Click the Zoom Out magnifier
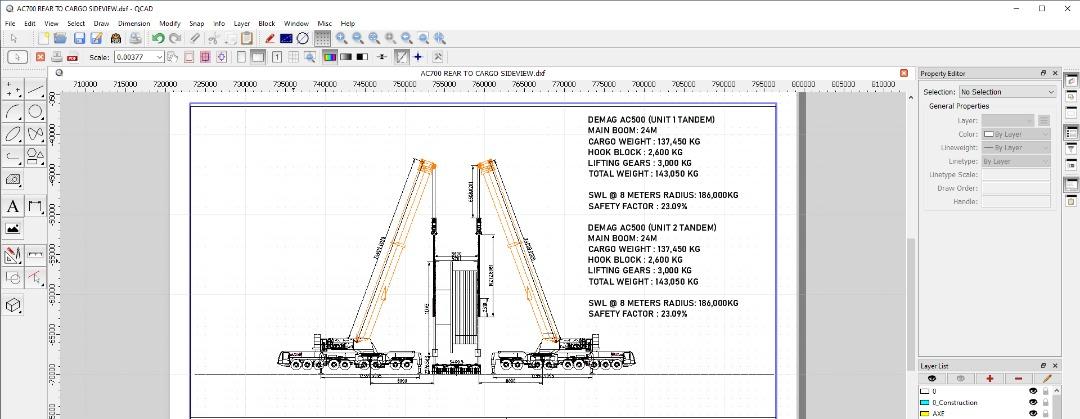The image size is (1080, 419). [x=358, y=39]
